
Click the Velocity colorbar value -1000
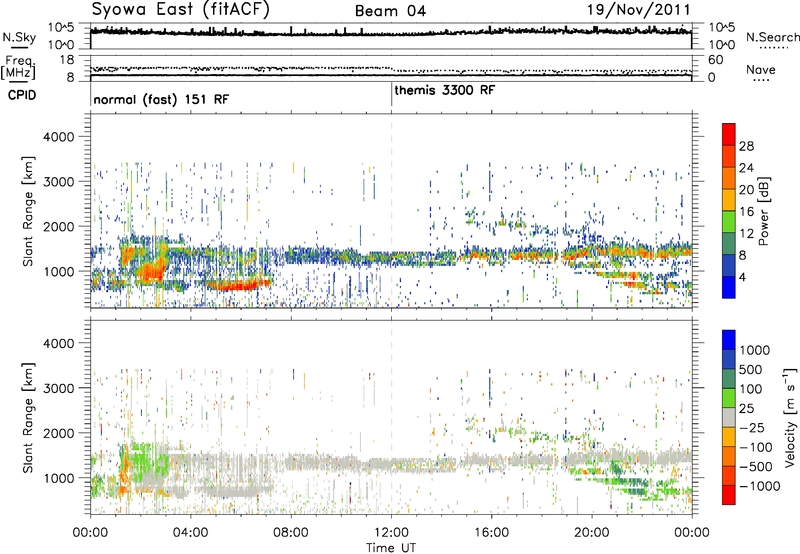[759, 486]
